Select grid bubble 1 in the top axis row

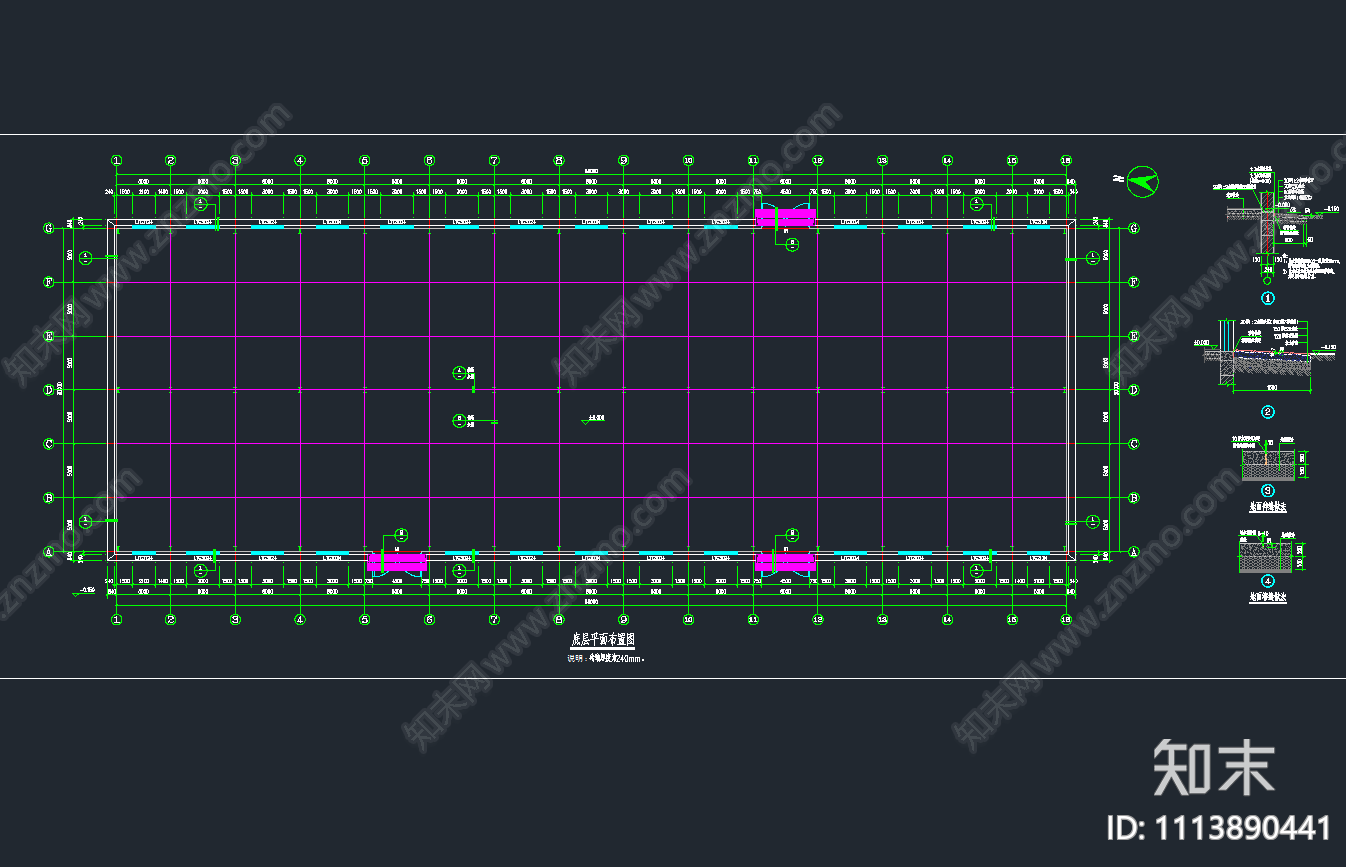[116, 160]
